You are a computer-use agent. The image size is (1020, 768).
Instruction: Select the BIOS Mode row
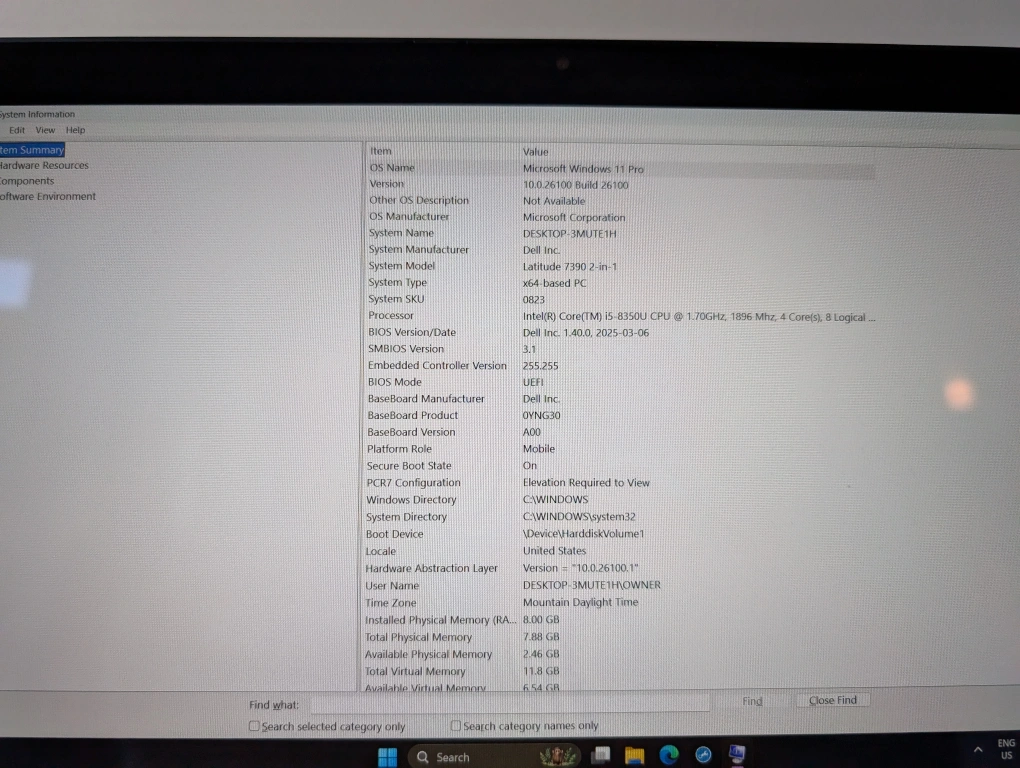(x=621, y=382)
